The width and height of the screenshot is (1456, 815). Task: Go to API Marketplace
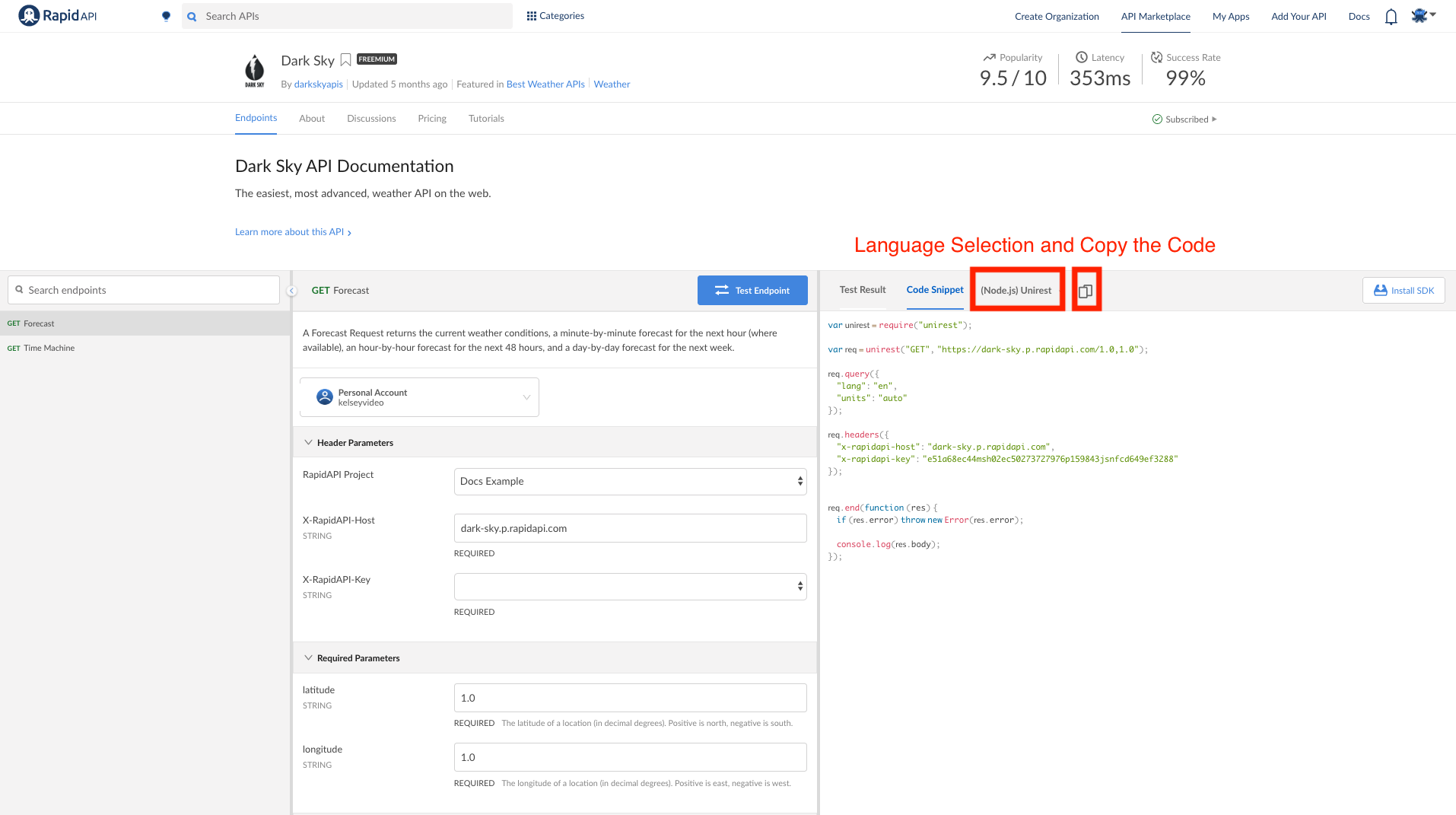1156,17
